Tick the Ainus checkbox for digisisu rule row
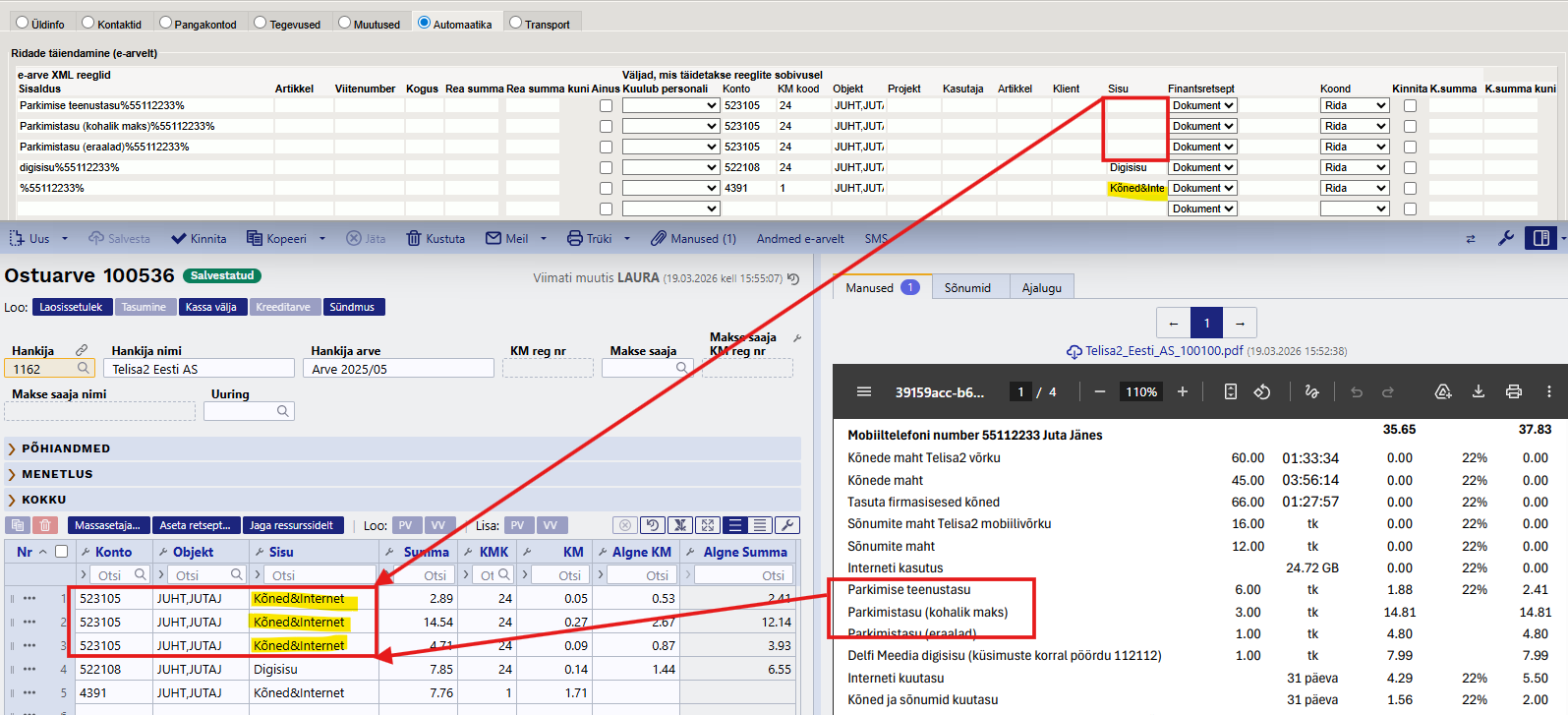 [x=606, y=168]
